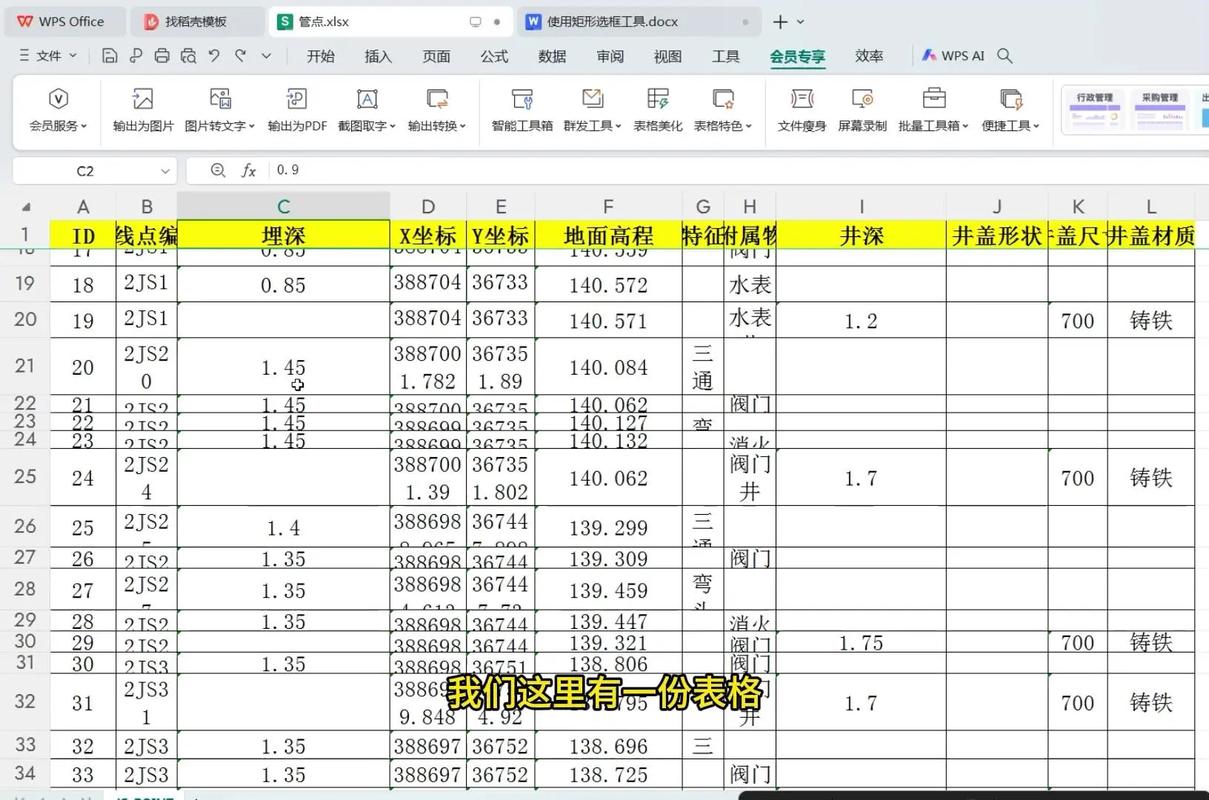Viewport: 1209px width, 800px height.
Task: Run 文件瘦身 to slim the file
Action: click(x=801, y=109)
